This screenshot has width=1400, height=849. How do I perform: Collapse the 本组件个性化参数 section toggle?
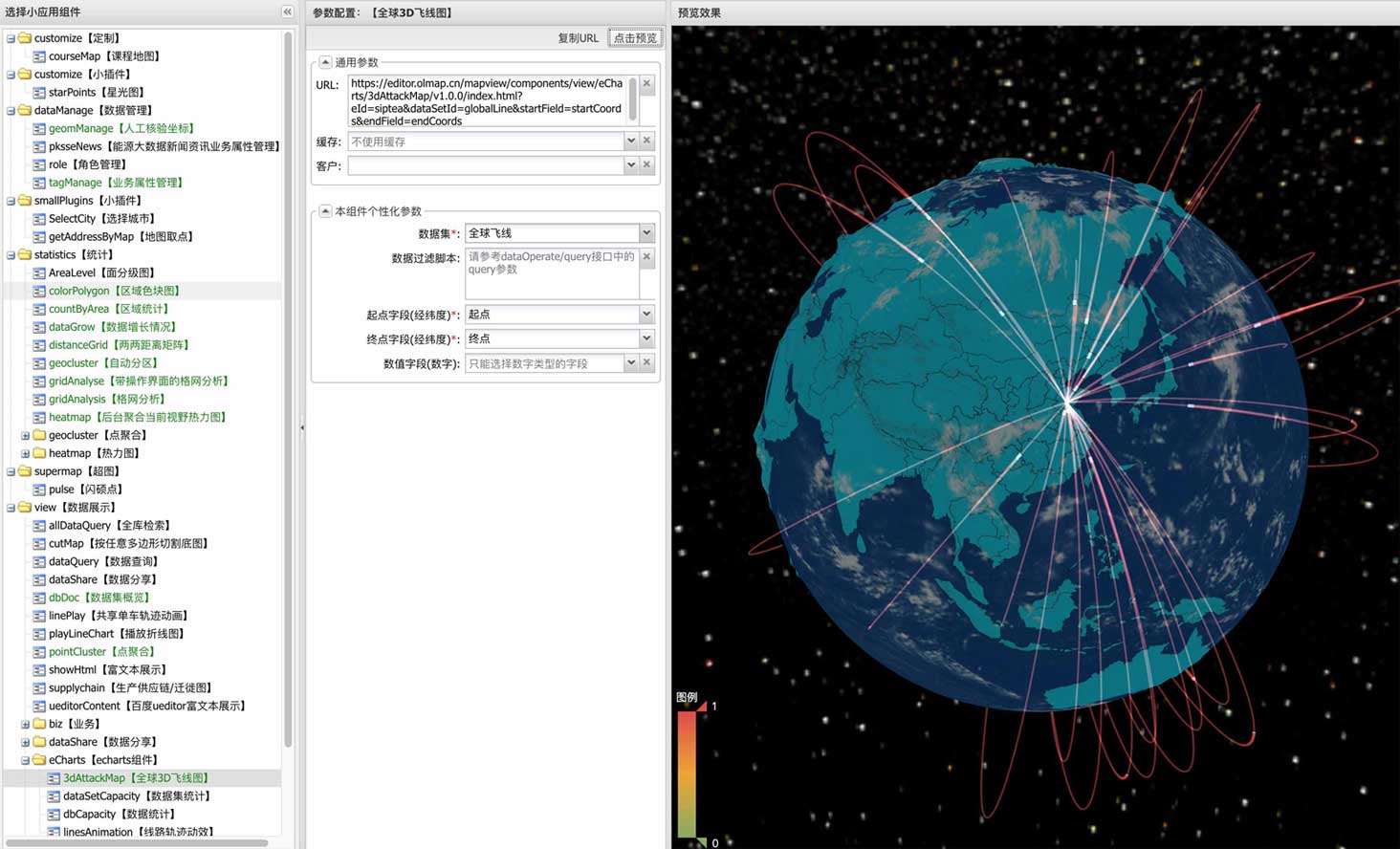pyautogui.click(x=325, y=211)
